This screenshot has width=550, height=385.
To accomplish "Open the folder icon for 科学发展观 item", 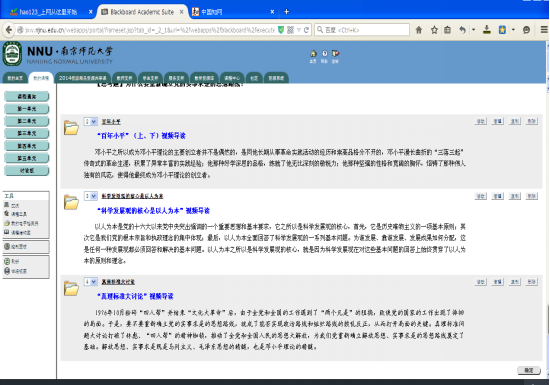I will (x=71, y=202).
